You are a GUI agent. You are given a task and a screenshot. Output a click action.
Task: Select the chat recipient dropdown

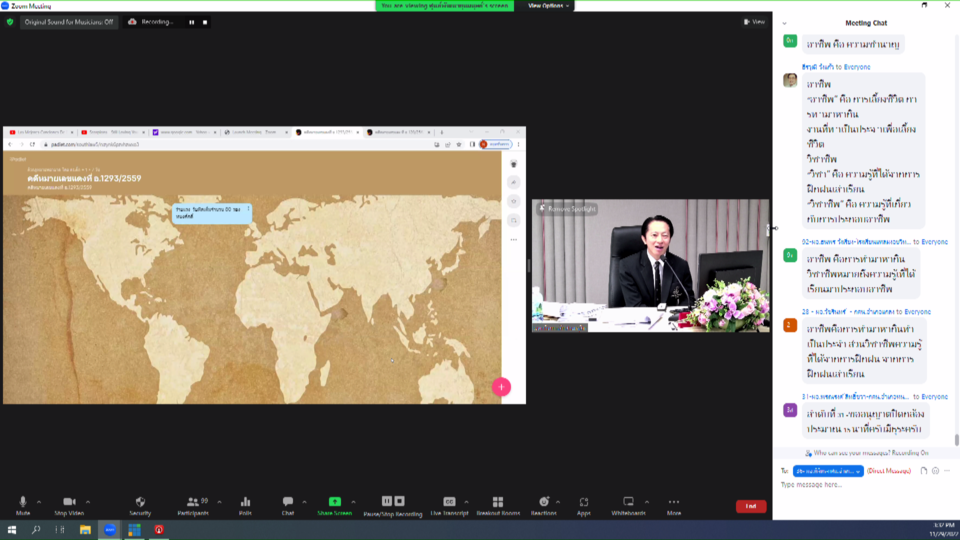pos(828,471)
